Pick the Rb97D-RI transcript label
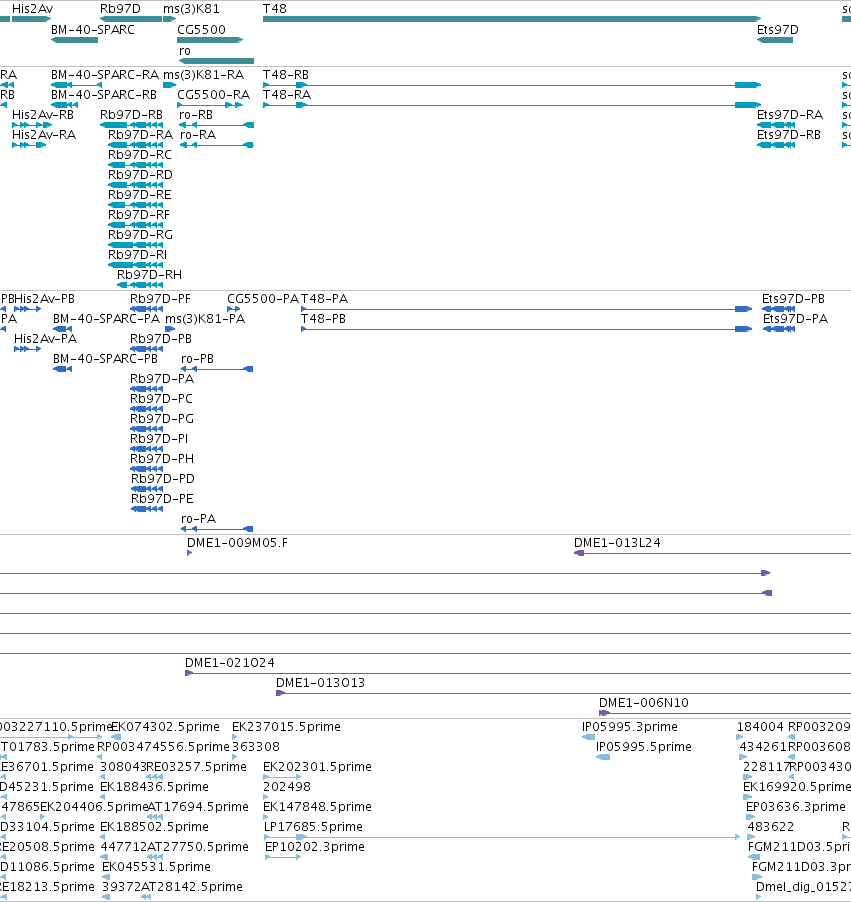 click(138, 254)
